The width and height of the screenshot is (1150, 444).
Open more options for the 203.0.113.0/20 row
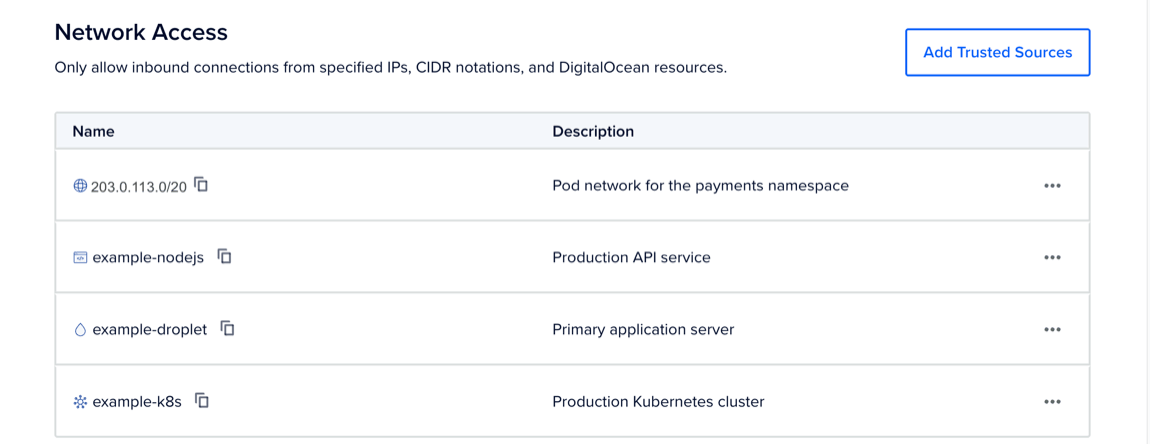tap(1052, 186)
